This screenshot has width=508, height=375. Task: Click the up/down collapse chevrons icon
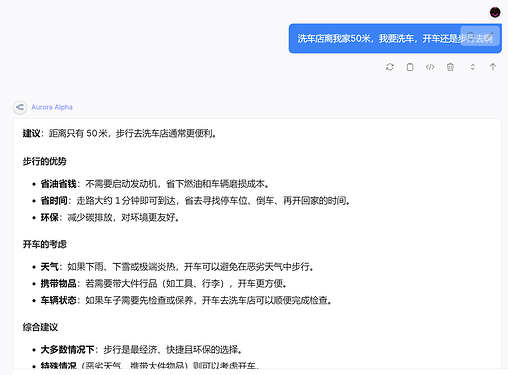tap(473, 67)
